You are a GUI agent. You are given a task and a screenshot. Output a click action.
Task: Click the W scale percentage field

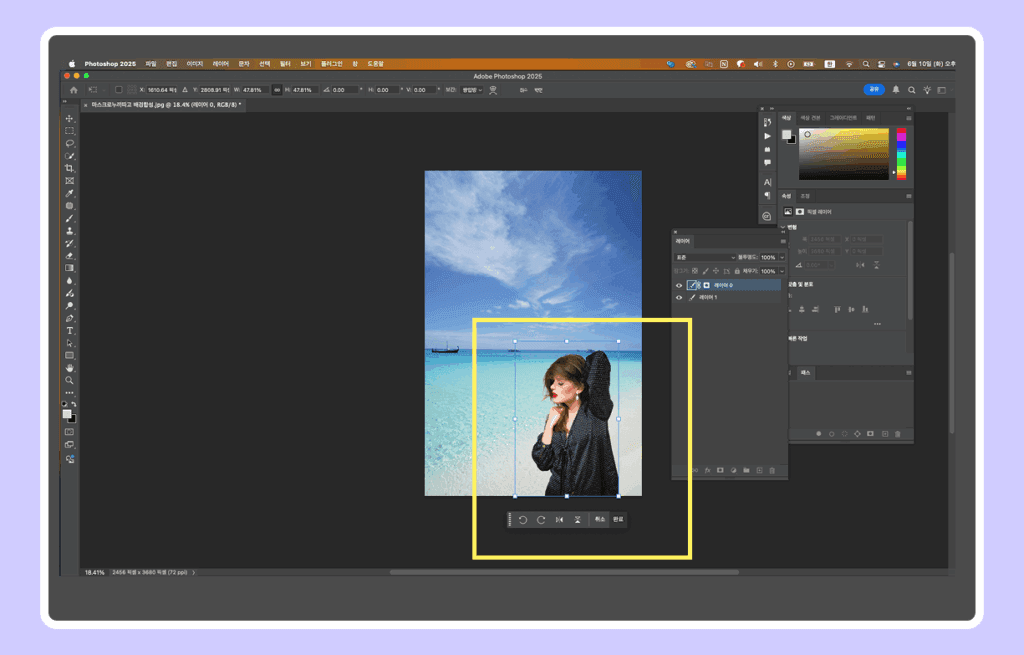(254, 90)
